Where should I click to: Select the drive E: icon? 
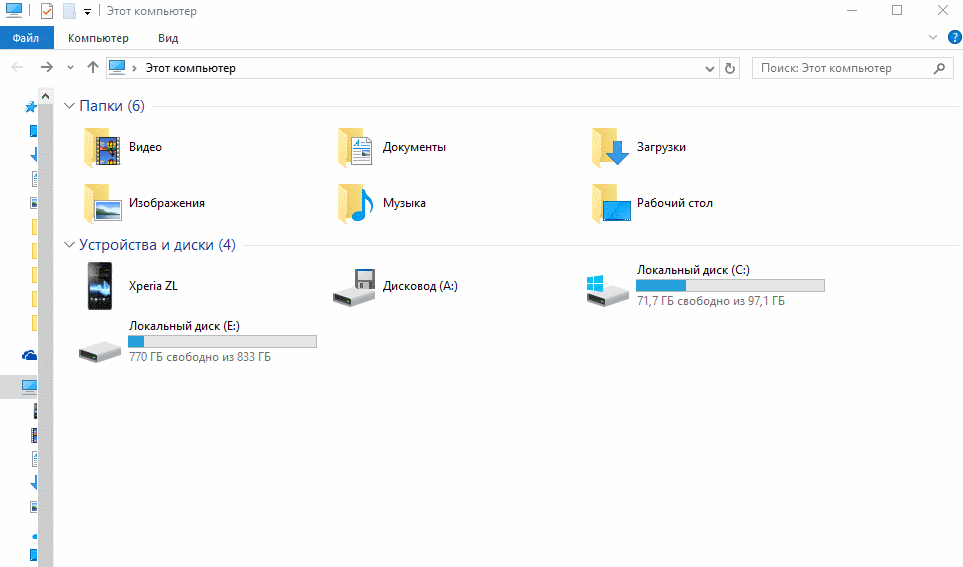coord(99,351)
